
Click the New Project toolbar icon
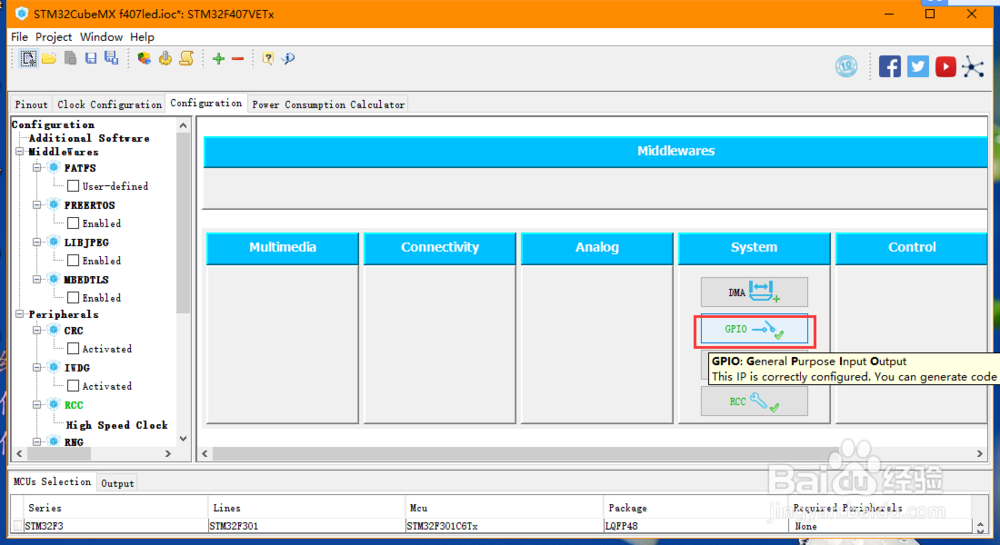[28, 59]
